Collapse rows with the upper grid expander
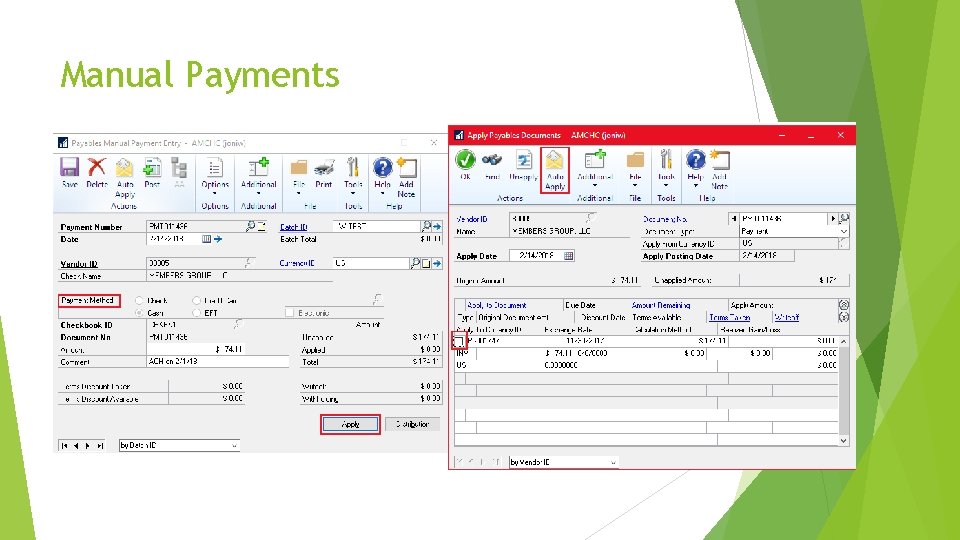The image size is (960, 540). click(x=844, y=305)
